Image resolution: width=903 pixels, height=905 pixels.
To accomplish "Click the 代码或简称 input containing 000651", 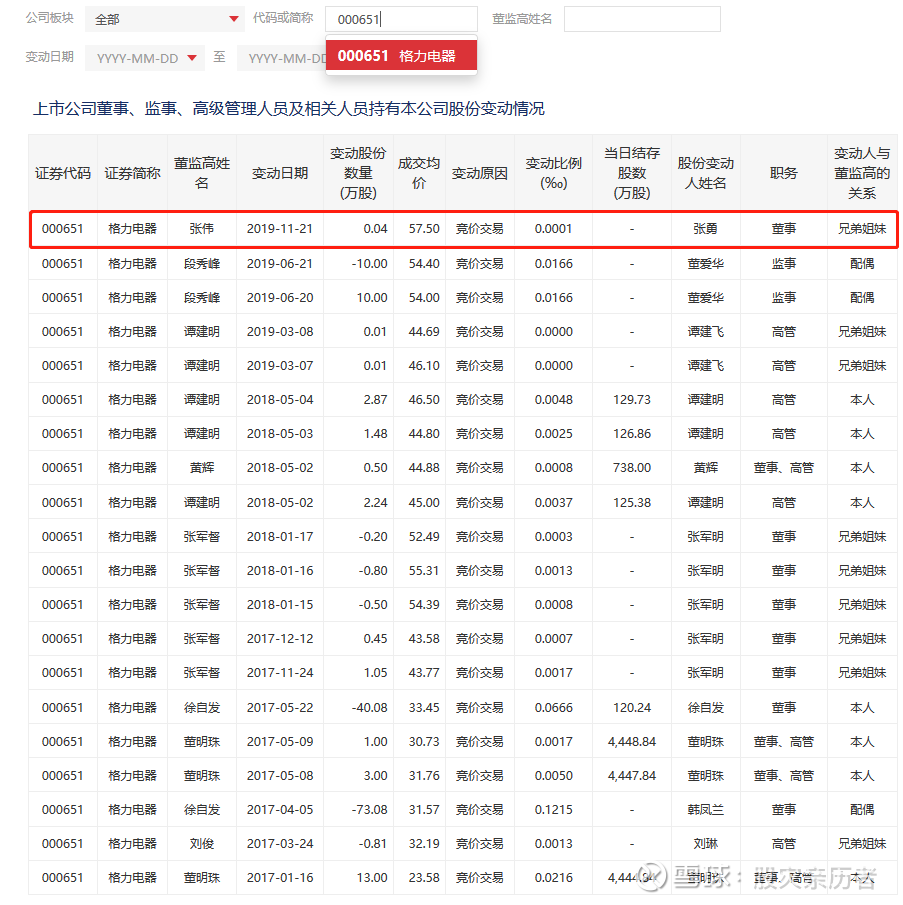I will 401,19.
